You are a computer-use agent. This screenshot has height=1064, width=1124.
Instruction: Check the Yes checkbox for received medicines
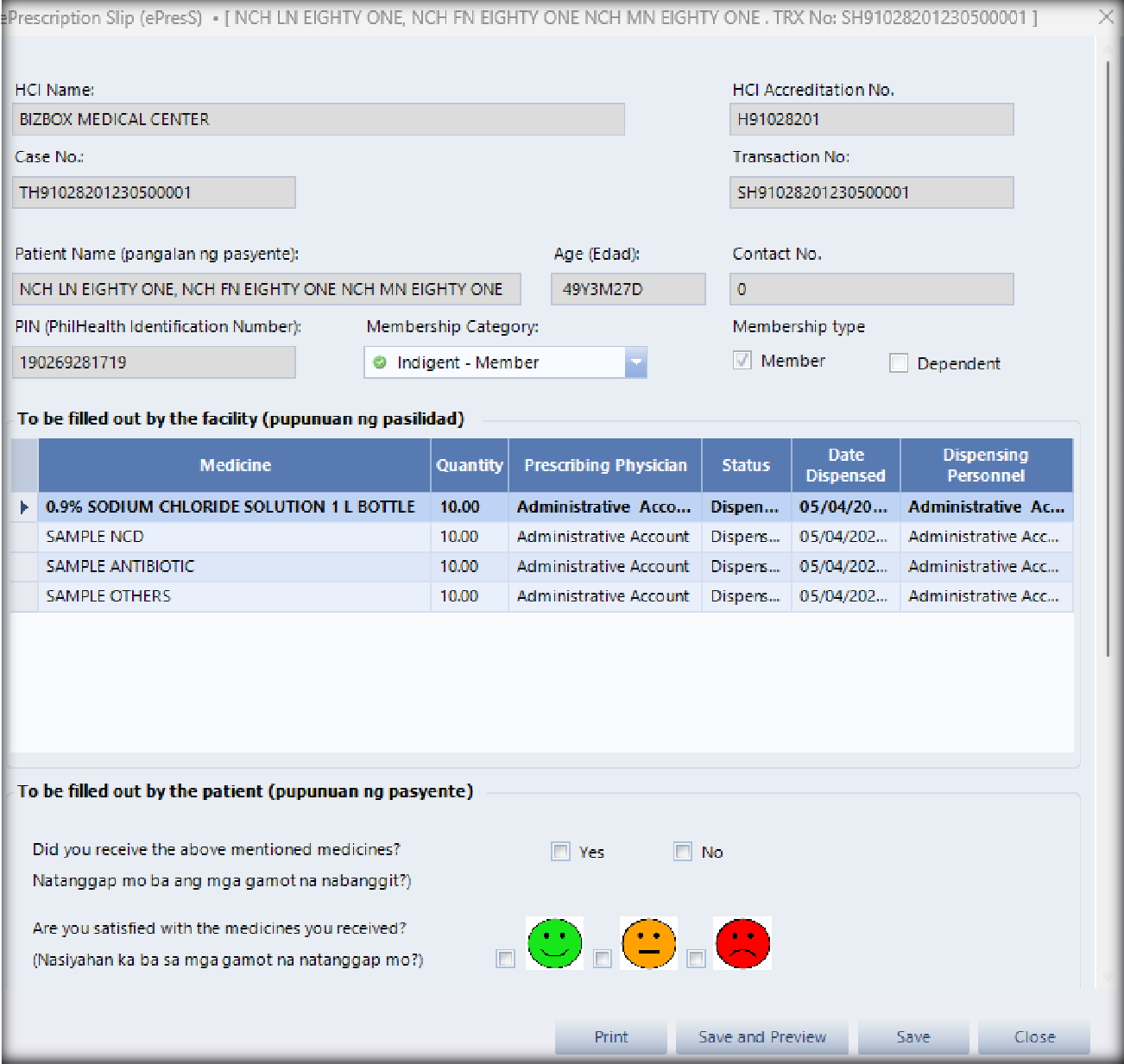pos(561,852)
